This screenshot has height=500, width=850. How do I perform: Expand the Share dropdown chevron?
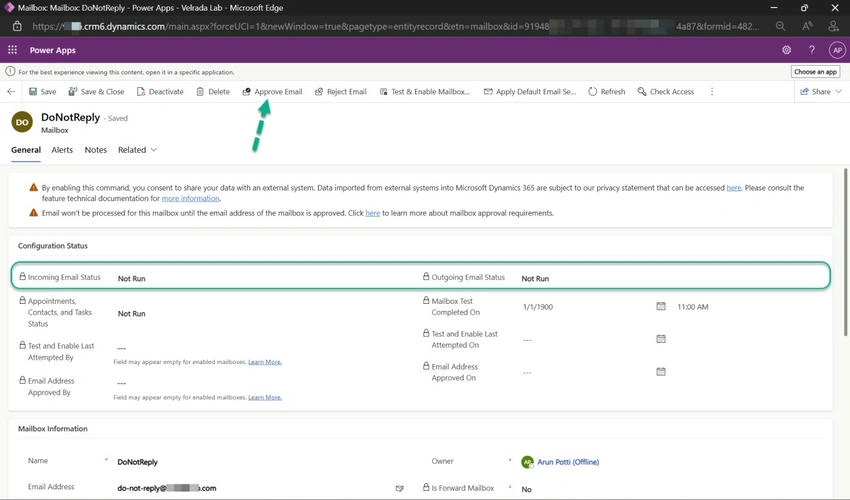coord(839,92)
